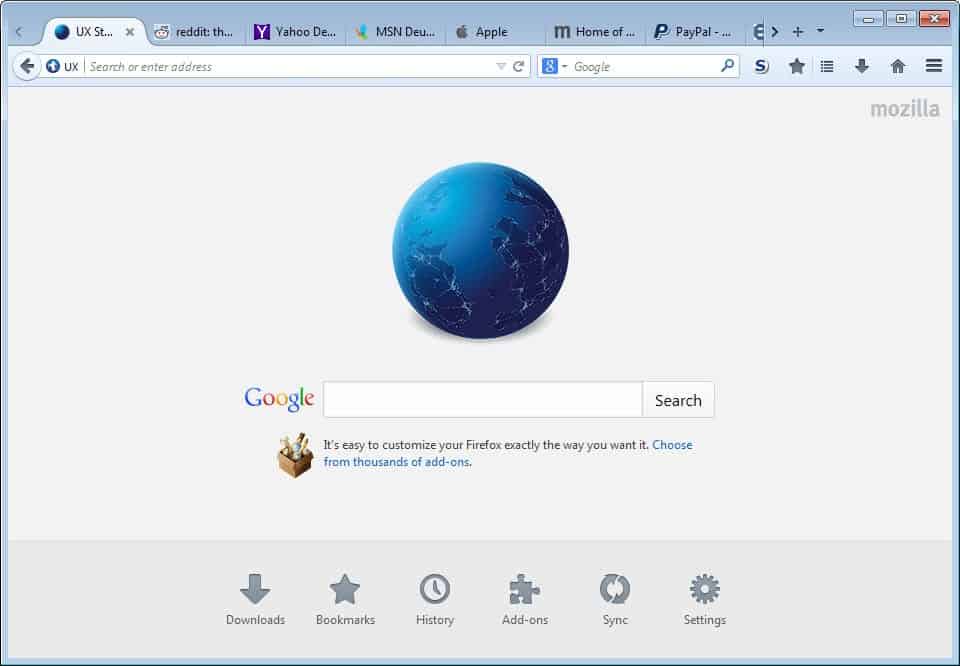Open the Google search engine selector dropdown
960x666 pixels.
(554, 66)
